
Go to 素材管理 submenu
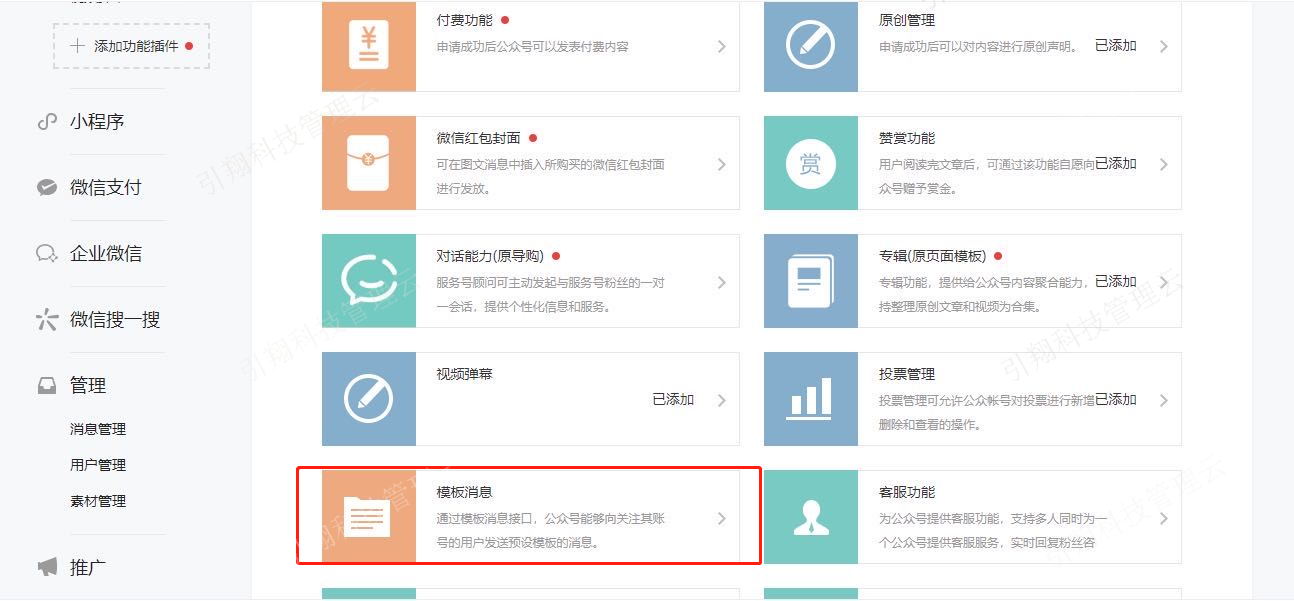tap(98, 501)
